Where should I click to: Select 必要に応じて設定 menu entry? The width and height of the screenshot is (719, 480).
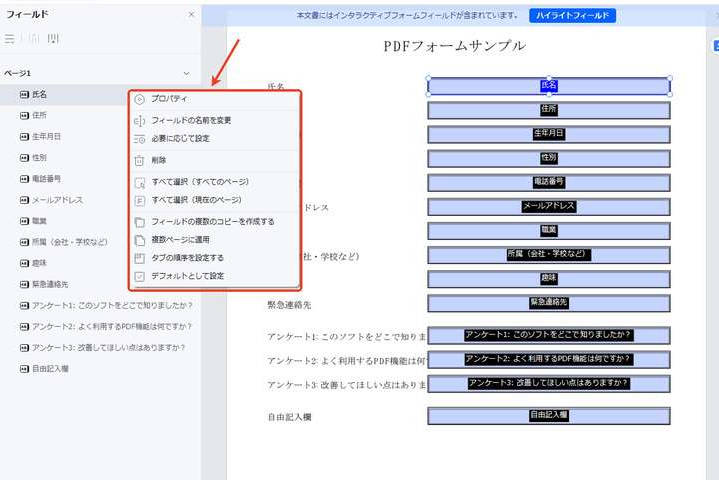[x=215, y=138]
